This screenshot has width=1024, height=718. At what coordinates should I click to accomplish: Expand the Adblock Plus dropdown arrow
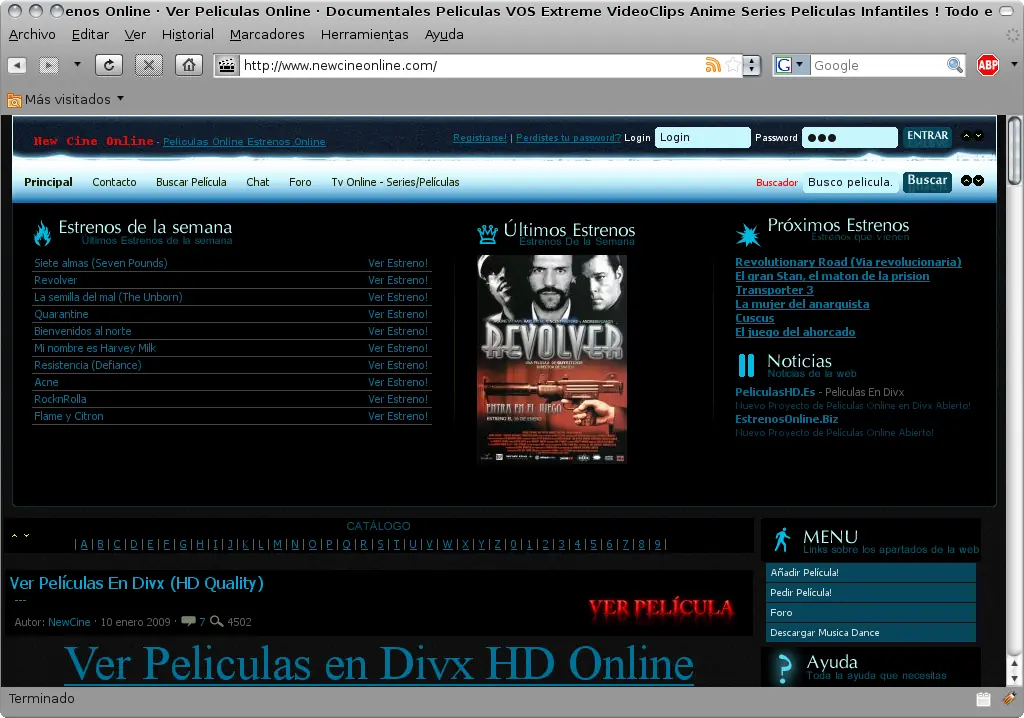[1014, 64]
